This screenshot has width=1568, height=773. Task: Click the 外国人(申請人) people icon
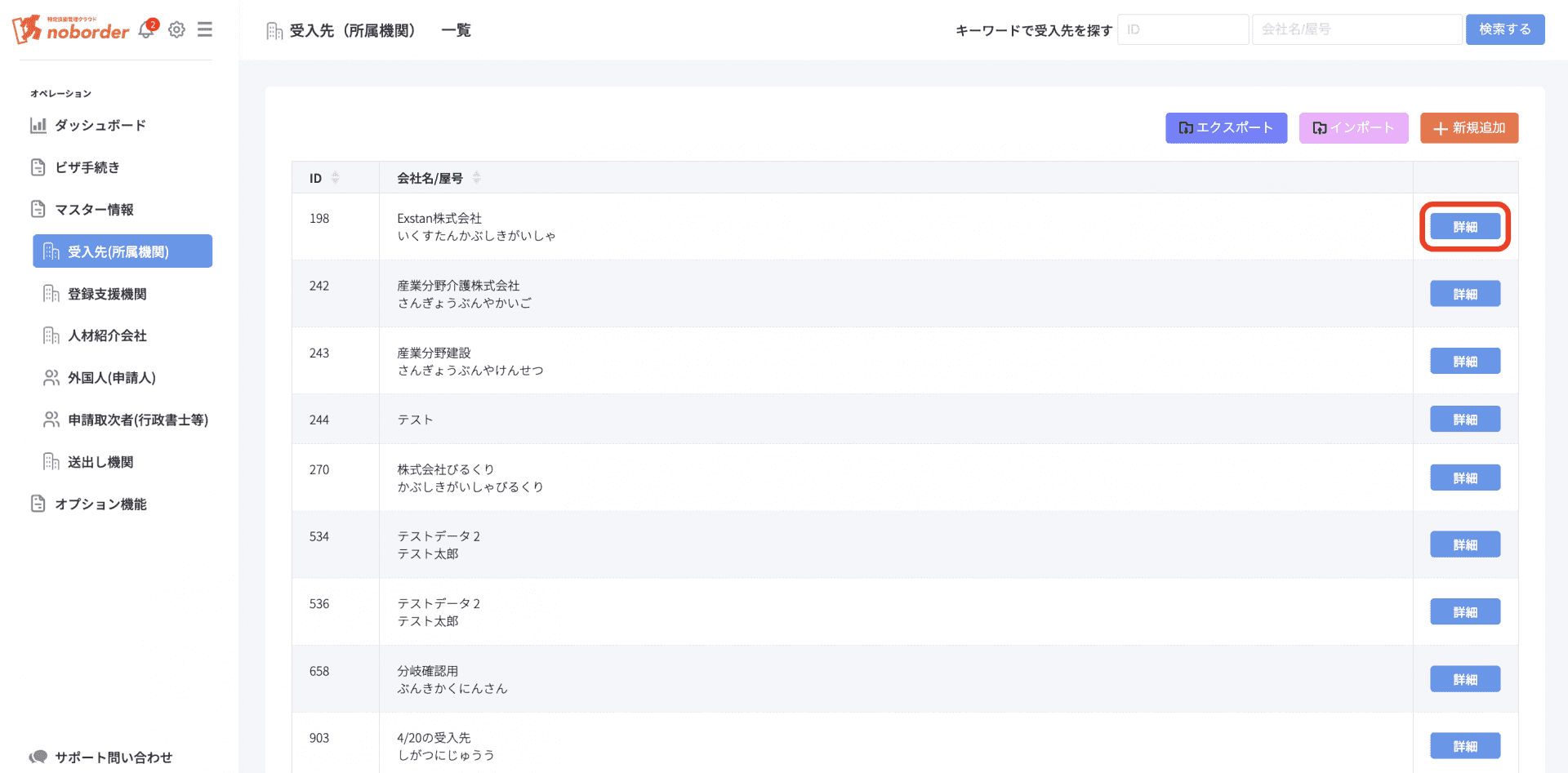point(51,378)
